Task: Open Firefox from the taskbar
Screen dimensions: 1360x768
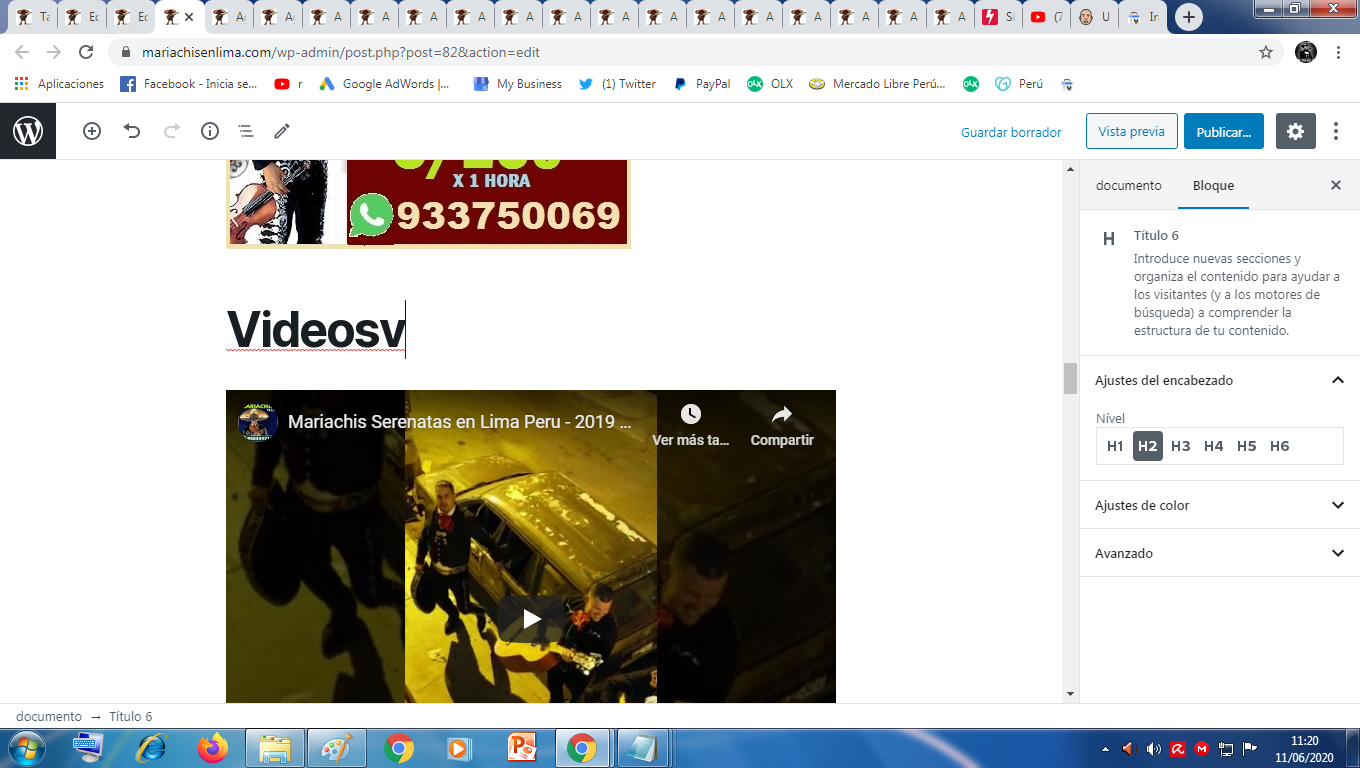Action: (x=213, y=748)
